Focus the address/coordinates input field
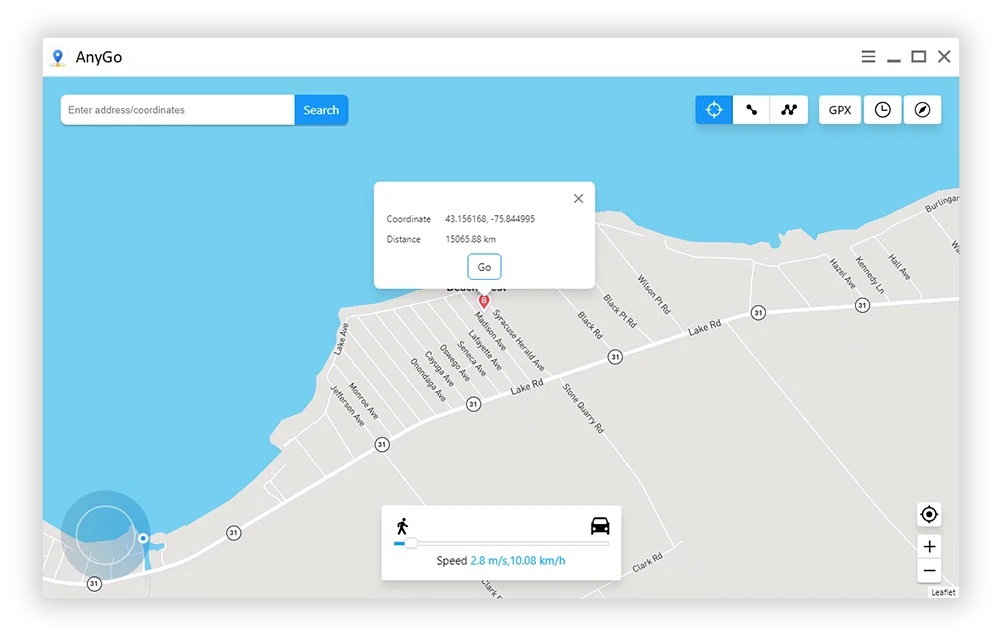The height and width of the screenshot is (640, 1000). click(x=177, y=110)
